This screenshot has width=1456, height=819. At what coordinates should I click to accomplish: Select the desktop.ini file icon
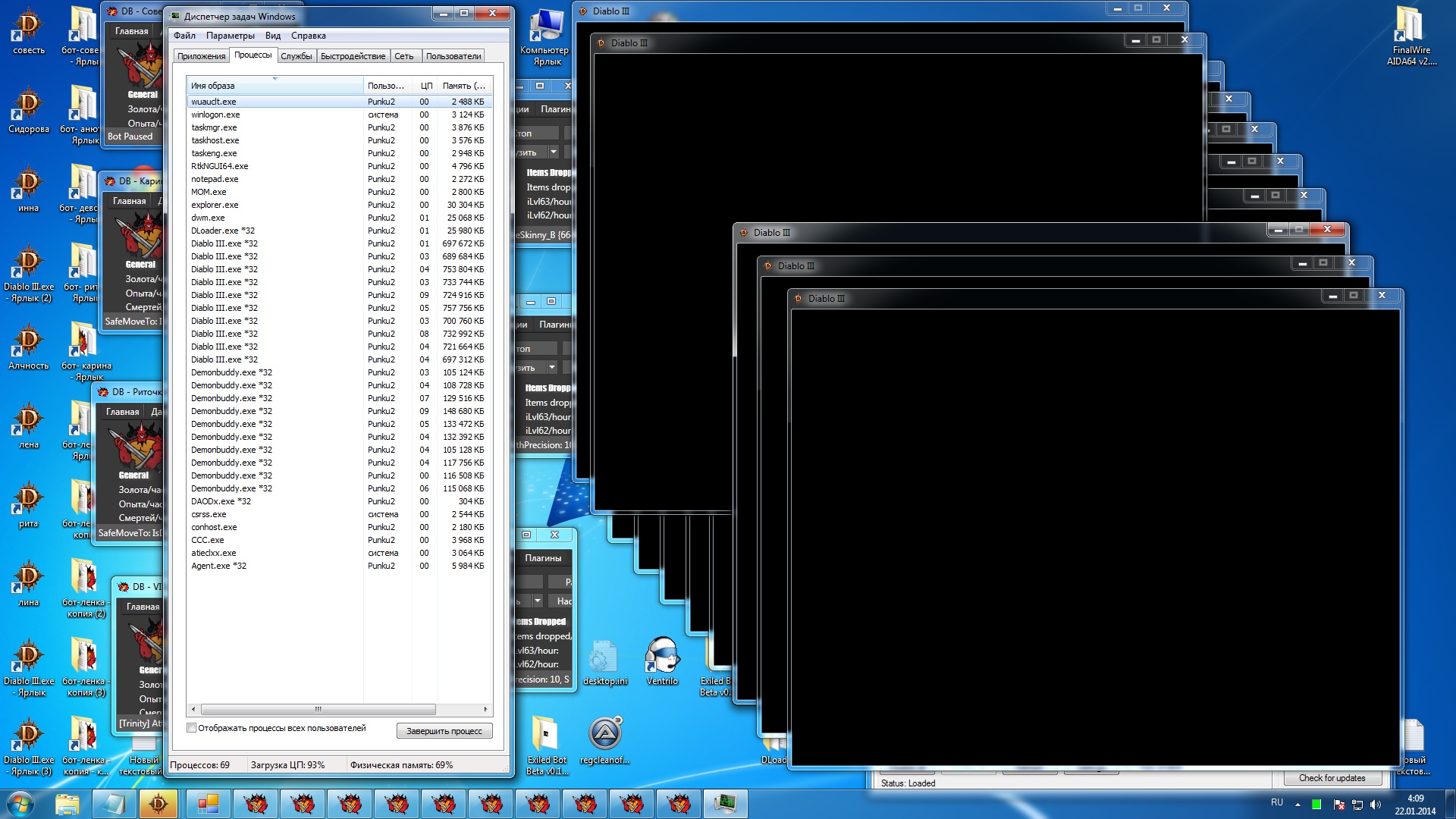point(604,657)
